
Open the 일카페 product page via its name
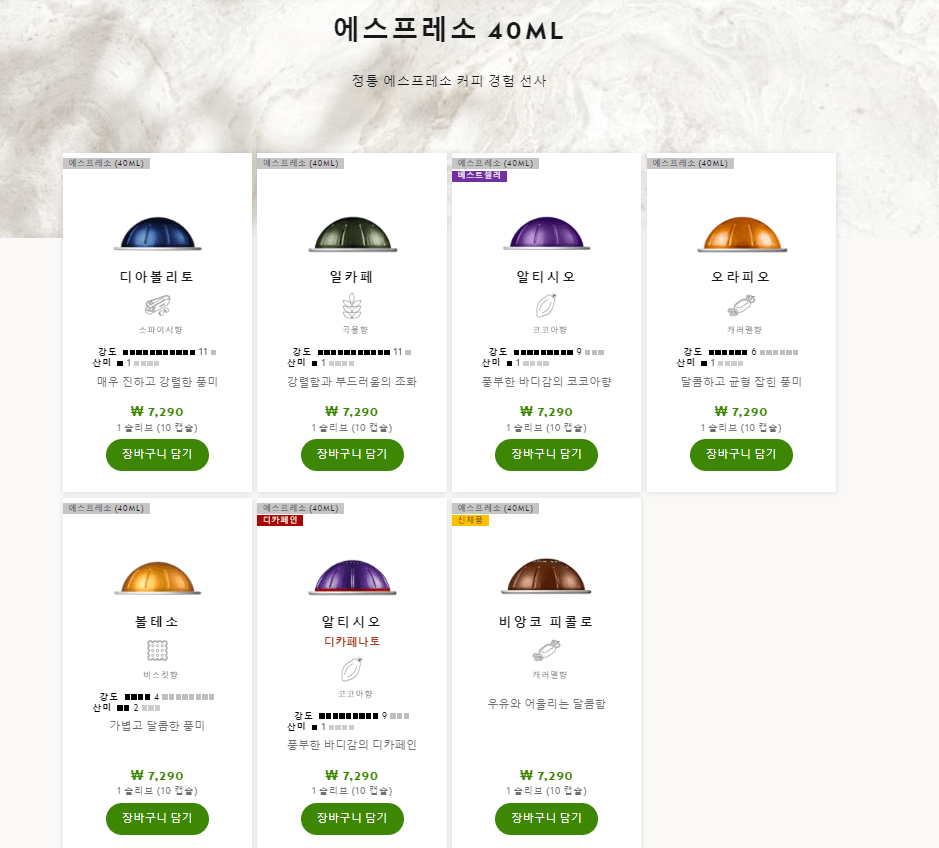point(351,274)
